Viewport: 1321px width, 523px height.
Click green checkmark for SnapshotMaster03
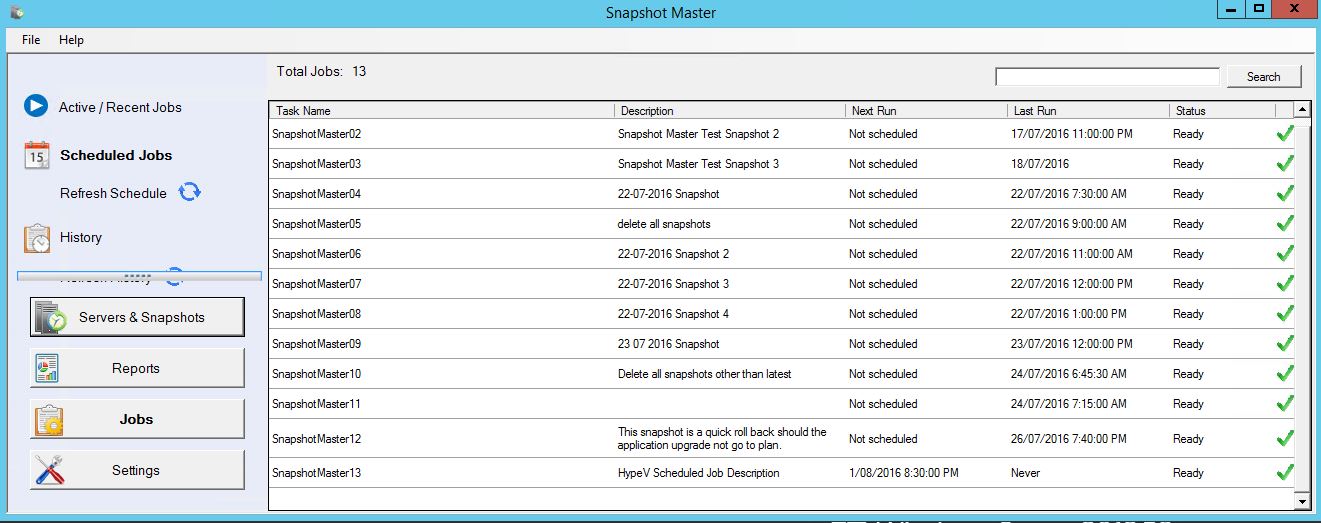pos(1285,163)
